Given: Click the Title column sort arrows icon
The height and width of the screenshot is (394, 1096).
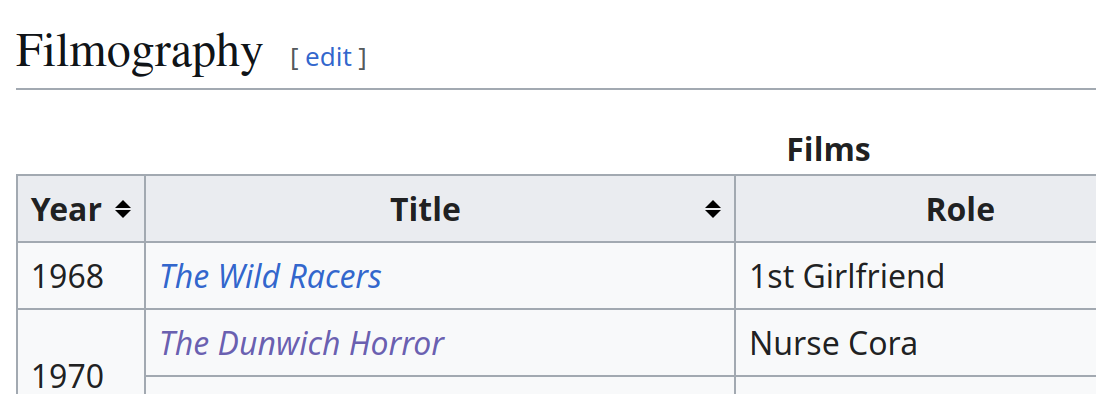Looking at the screenshot, I should [x=712, y=209].
